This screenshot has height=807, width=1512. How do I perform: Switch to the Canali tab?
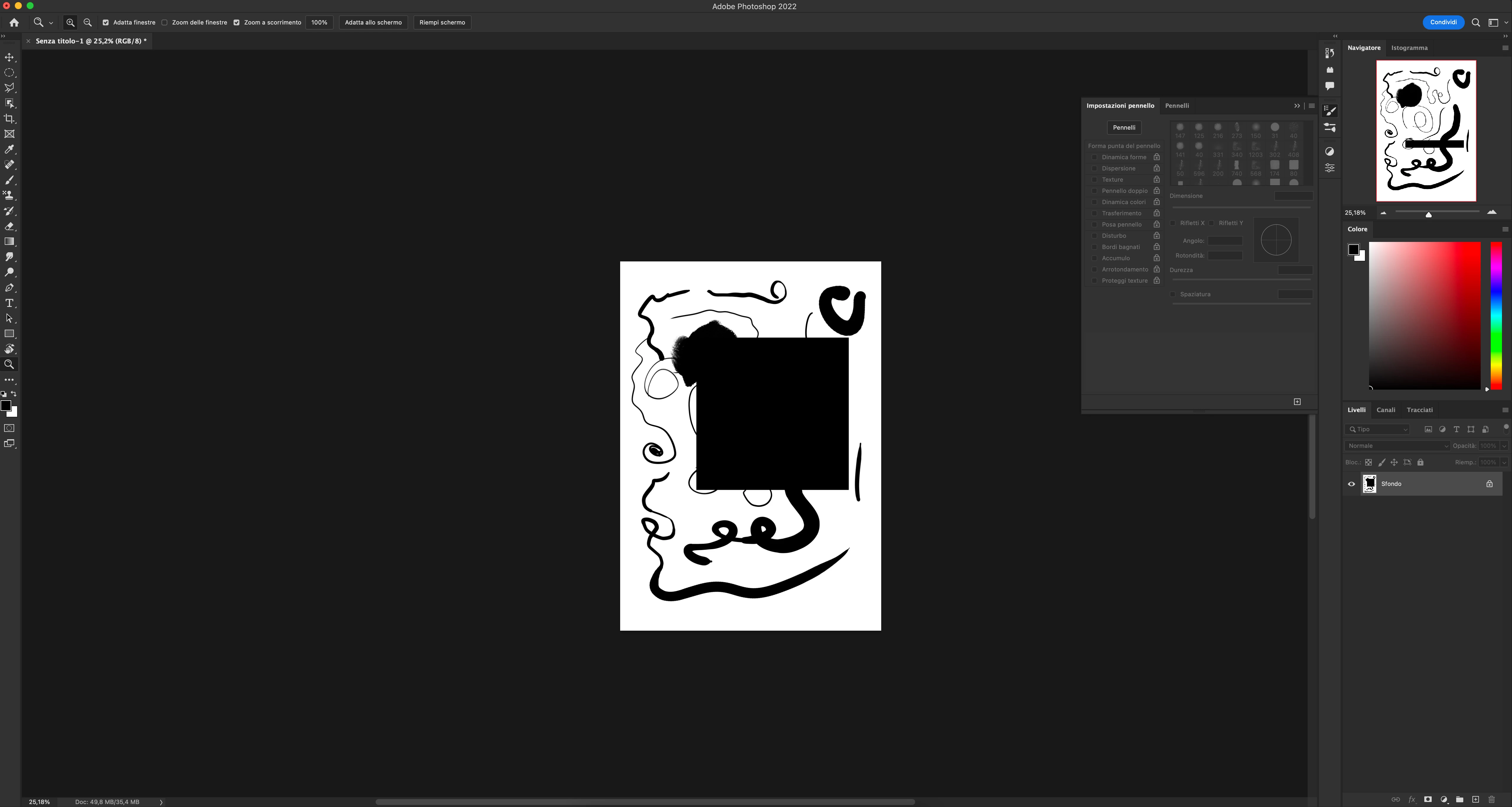[x=1385, y=410]
